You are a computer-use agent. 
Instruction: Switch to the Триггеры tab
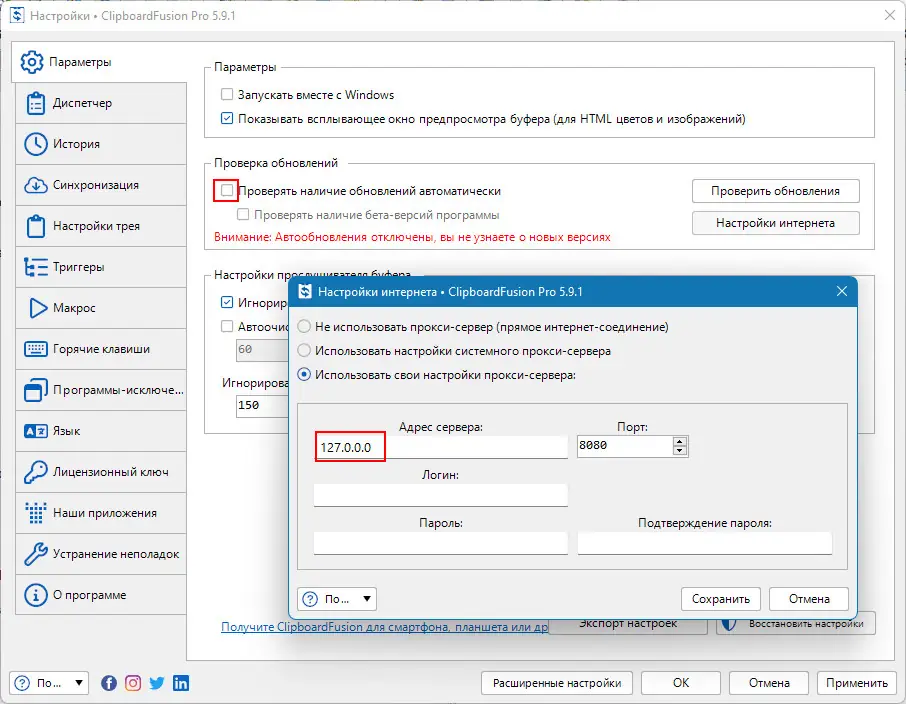tap(101, 267)
